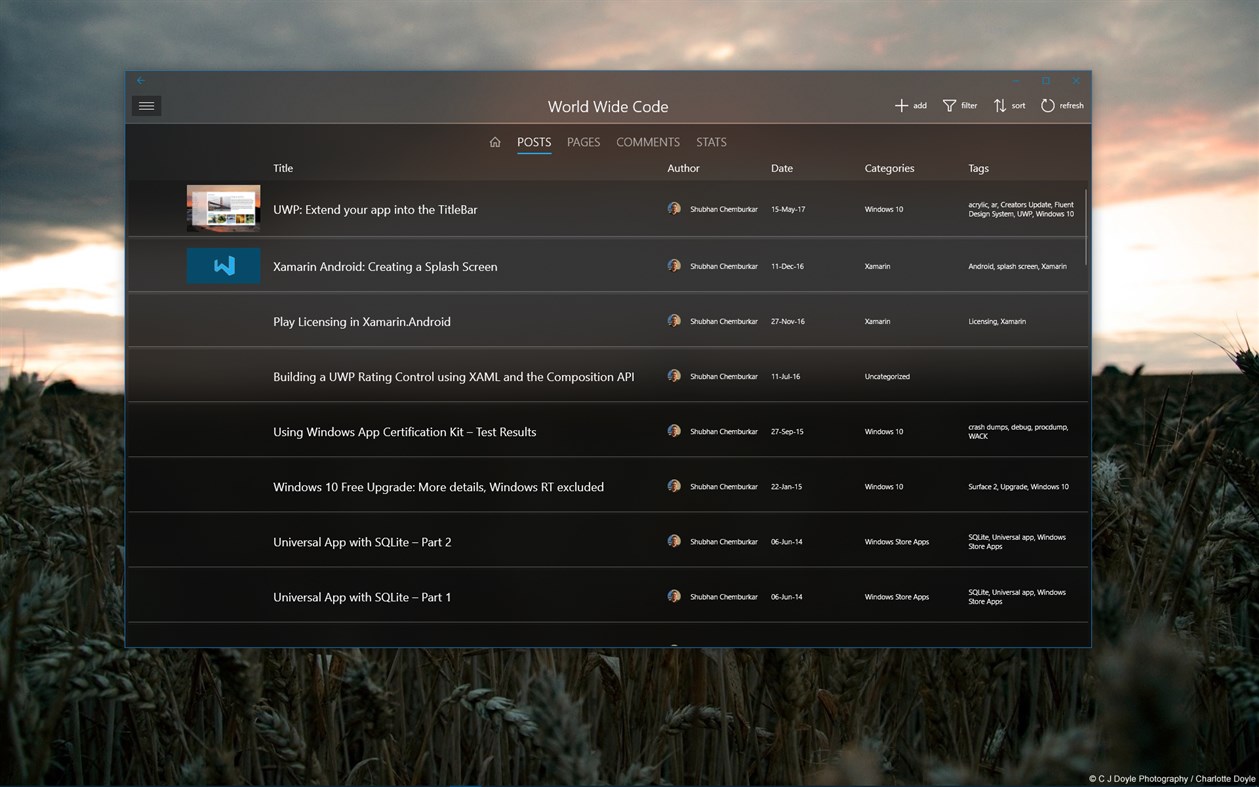Open the filter options
This screenshot has width=1259, height=787.
click(x=959, y=105)
